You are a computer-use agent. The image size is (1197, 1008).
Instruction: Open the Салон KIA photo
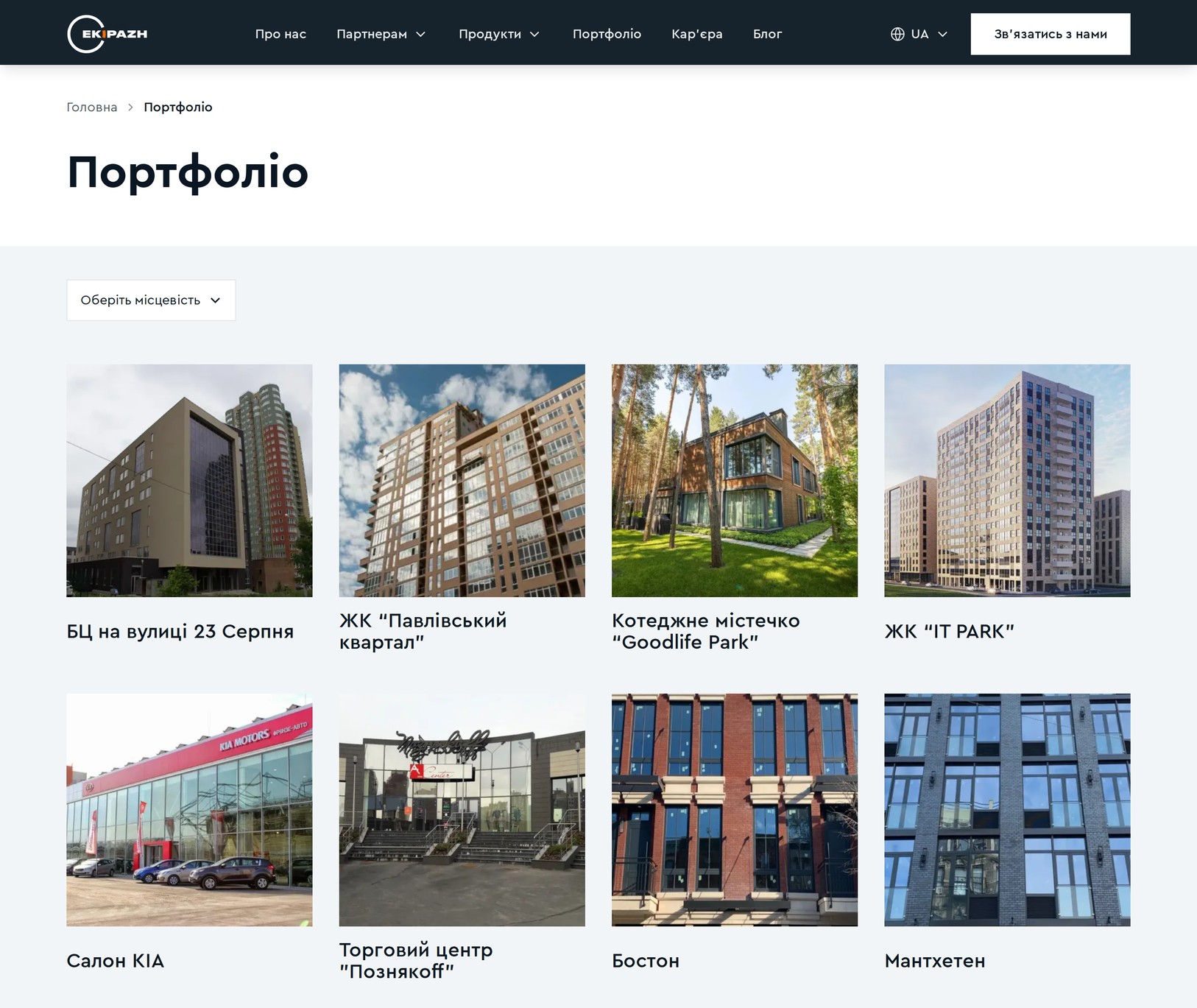click(x=189, y=810)
